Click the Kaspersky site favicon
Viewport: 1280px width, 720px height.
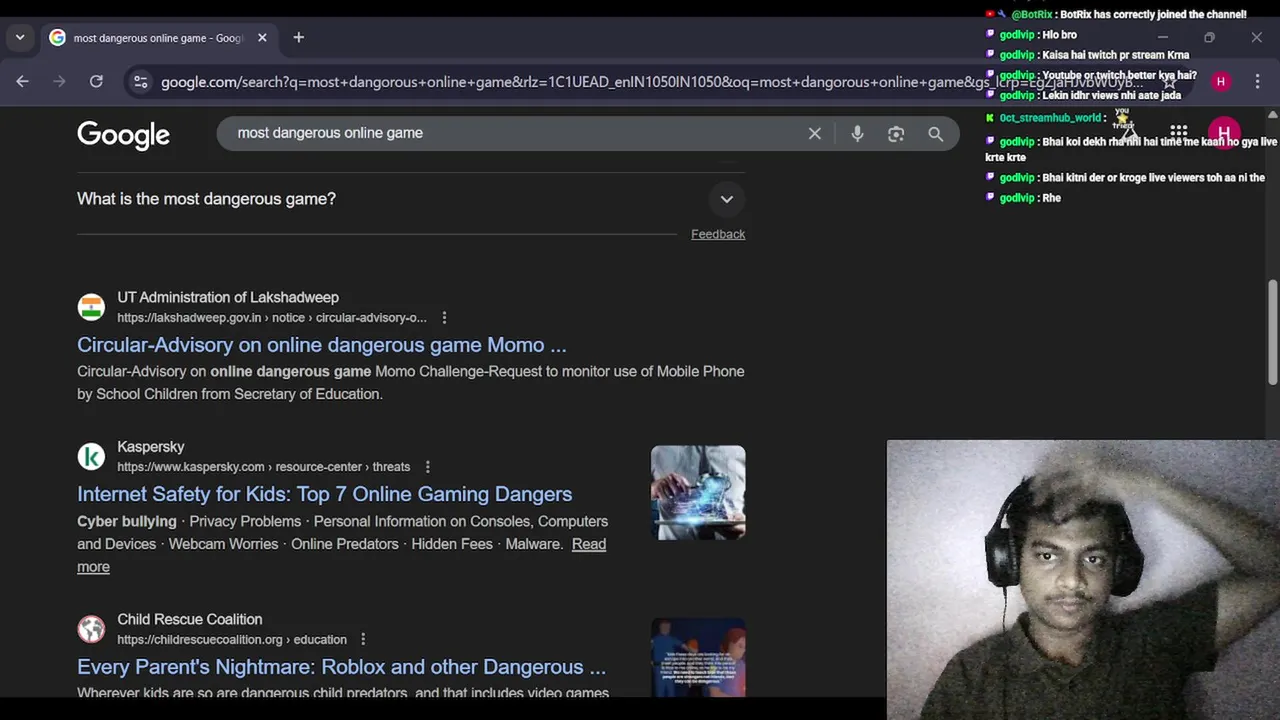pos(91,456)
